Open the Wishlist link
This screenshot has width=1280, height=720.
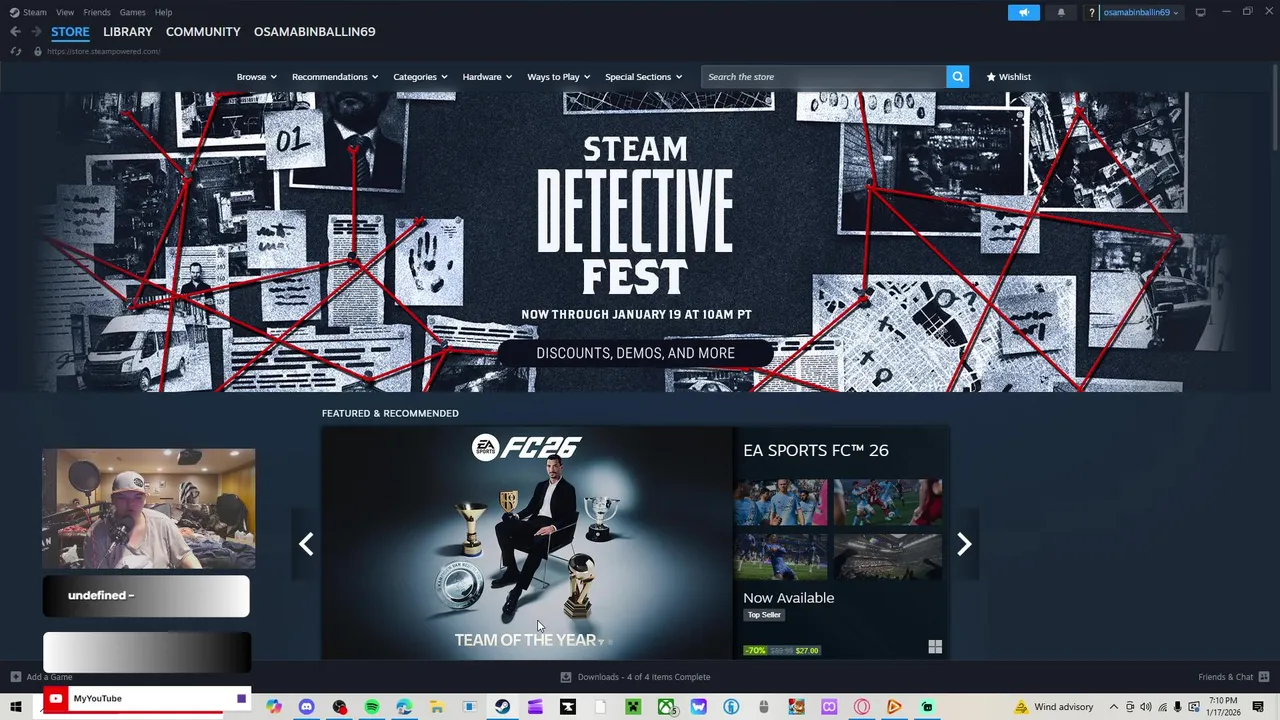click(1008, 77)
